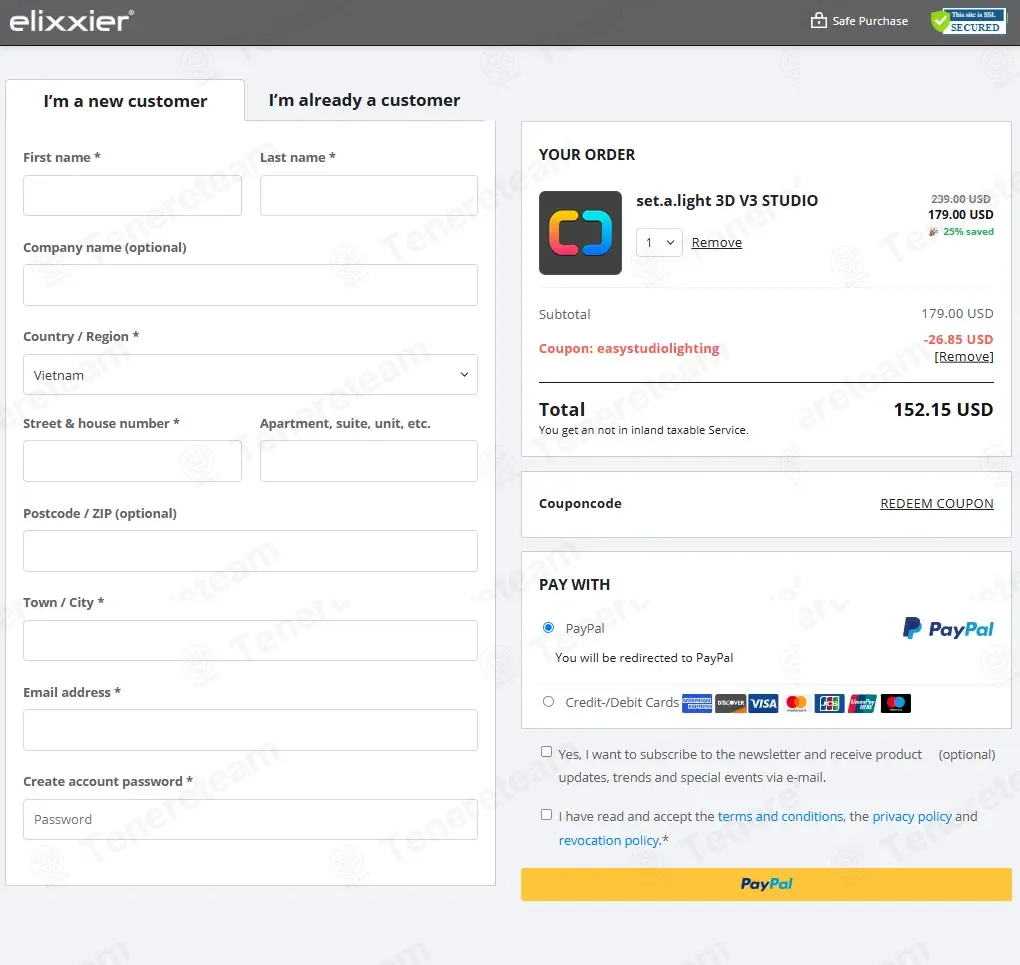The image size is (1020, 965).
Task: Switch to I'm a new customer tab
Action: pyautogui.click(x=125, y=101)
